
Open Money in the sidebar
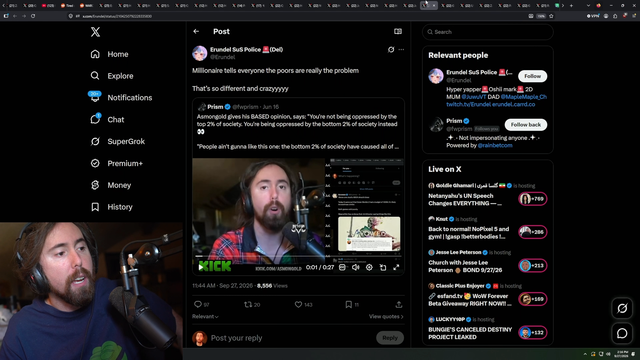[x=111, y=185]
